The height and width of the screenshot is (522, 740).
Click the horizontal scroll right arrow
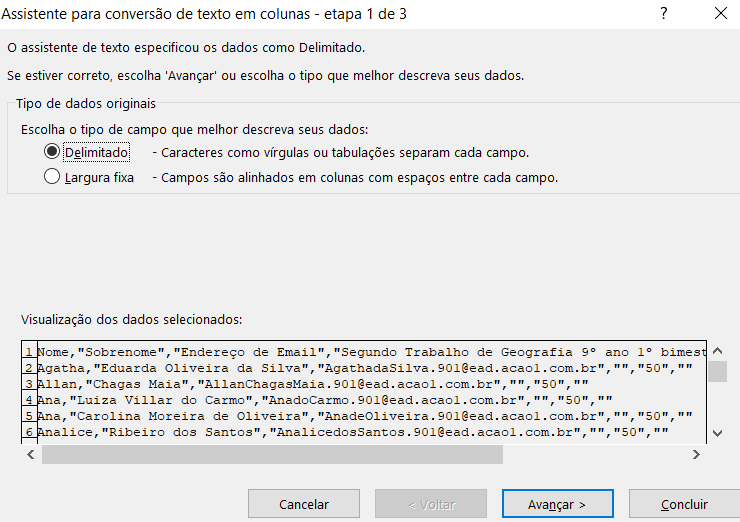pyautogui.click(x=696, y=454)
